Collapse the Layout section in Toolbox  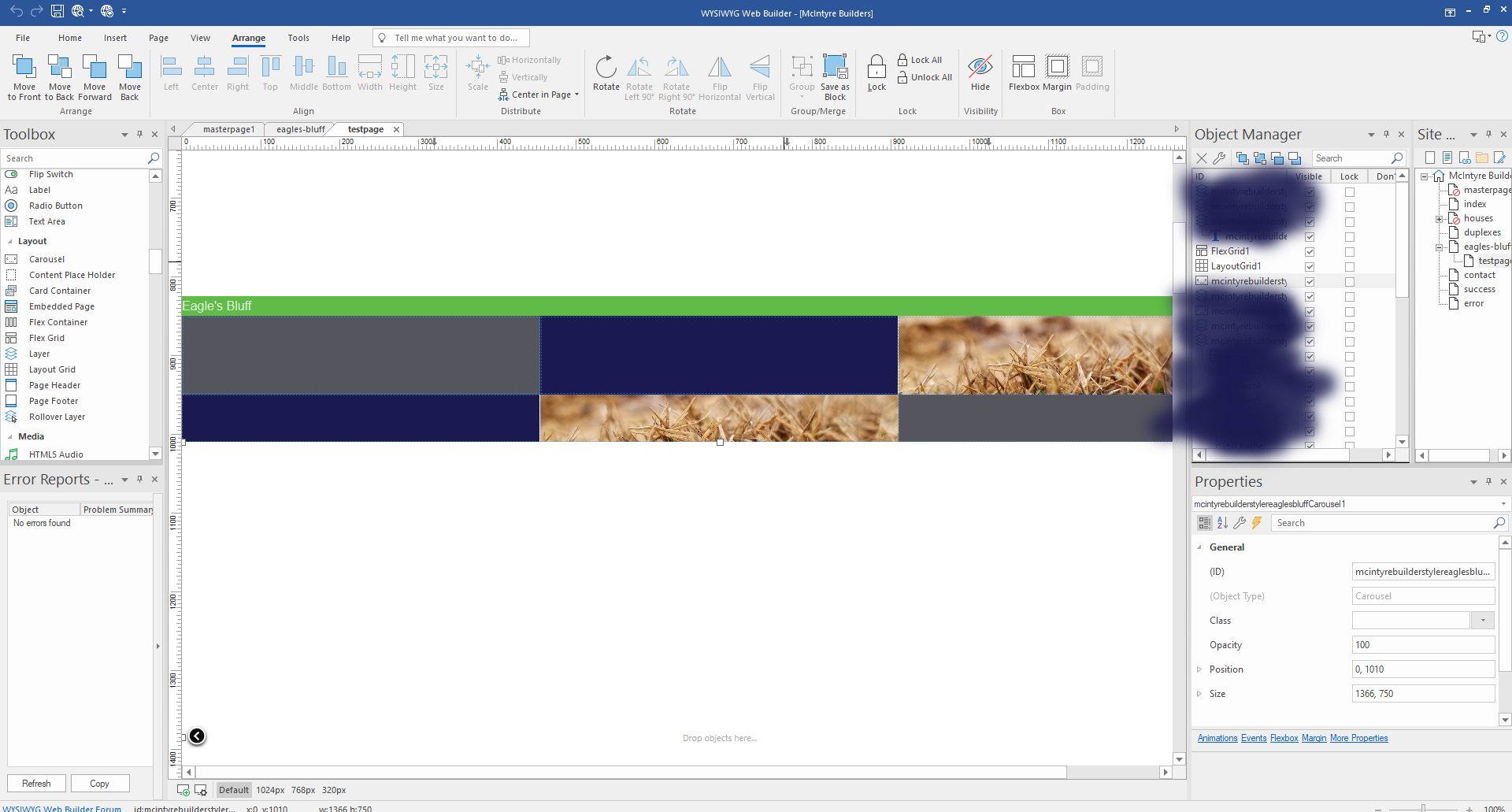[x=10, y=242]
